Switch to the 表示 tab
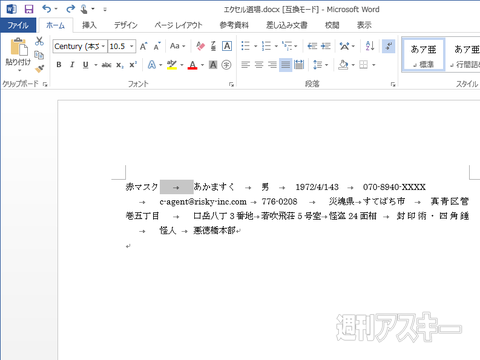The width and height of the screenshot is (480, 360). 364,25
